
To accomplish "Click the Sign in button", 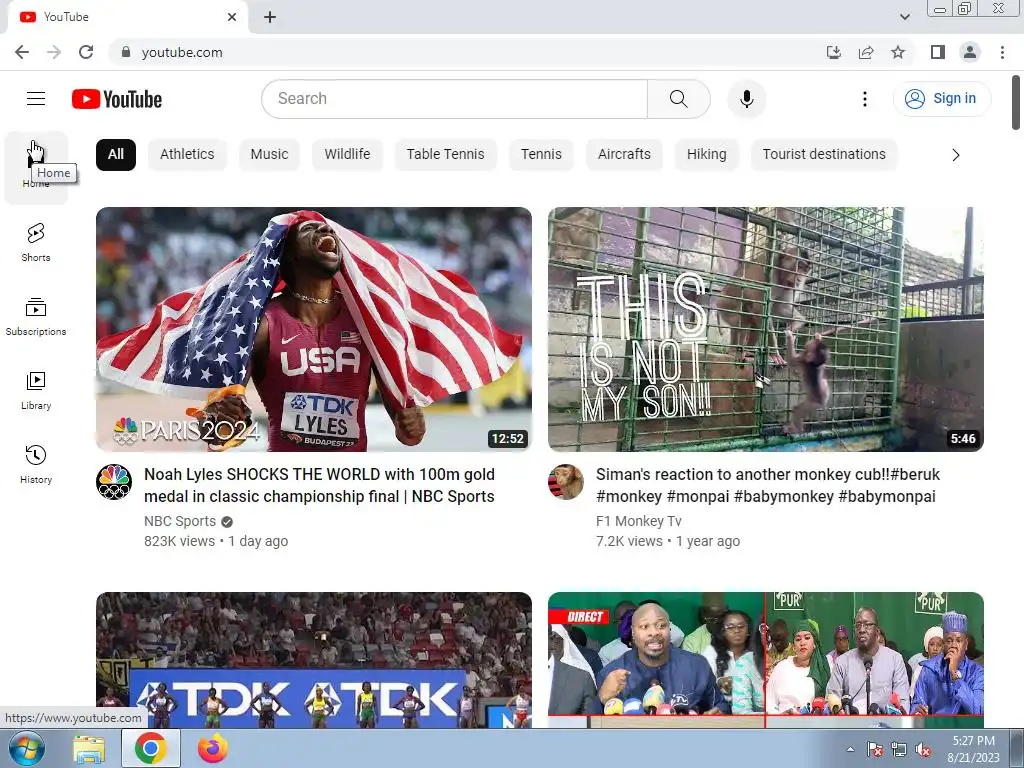I will click(x=942, y=99).
